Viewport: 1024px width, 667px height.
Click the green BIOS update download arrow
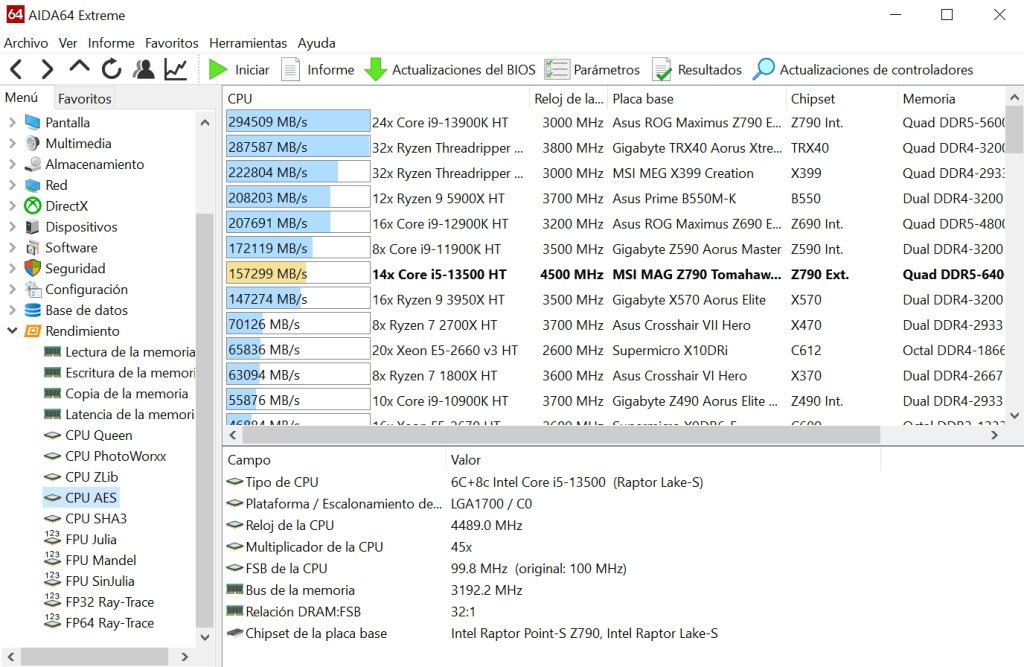click(x=376, y=69)
